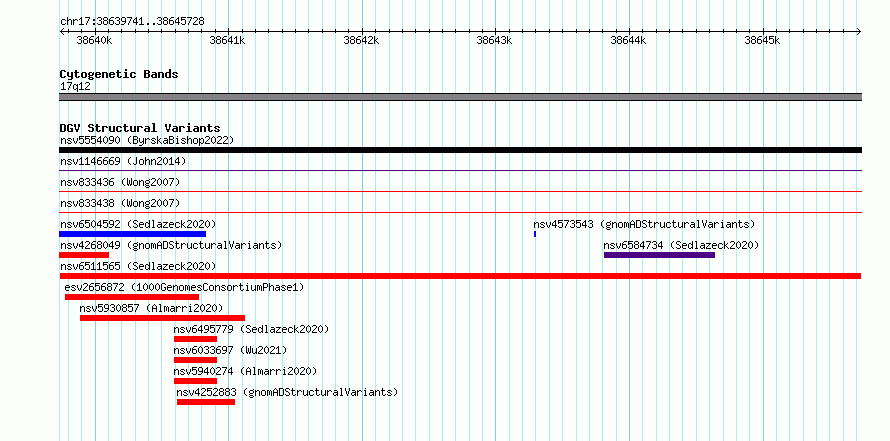Open the esv2656872 (1000GenomesConsortiumPhase1) label
890x441 pixels.
(x=184, y=287)
